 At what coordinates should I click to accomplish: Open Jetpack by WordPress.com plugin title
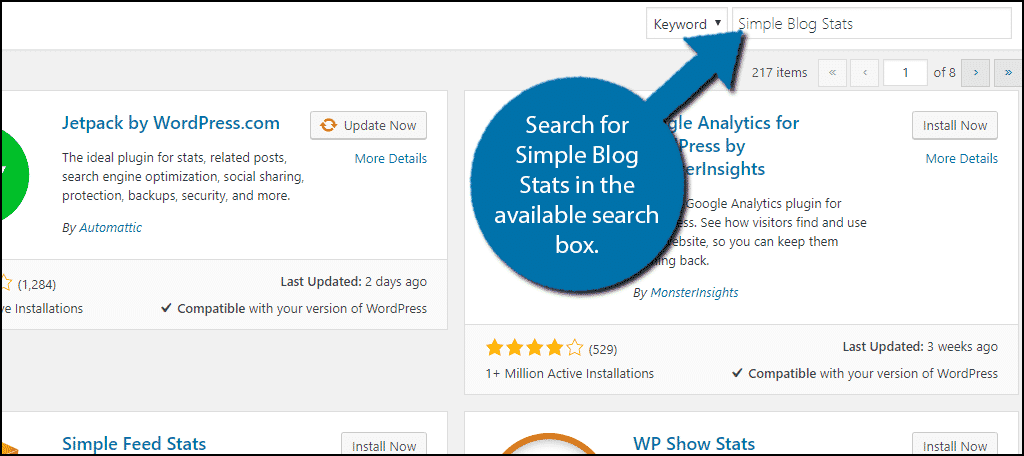pyautogui.click(x=171, y=123)
